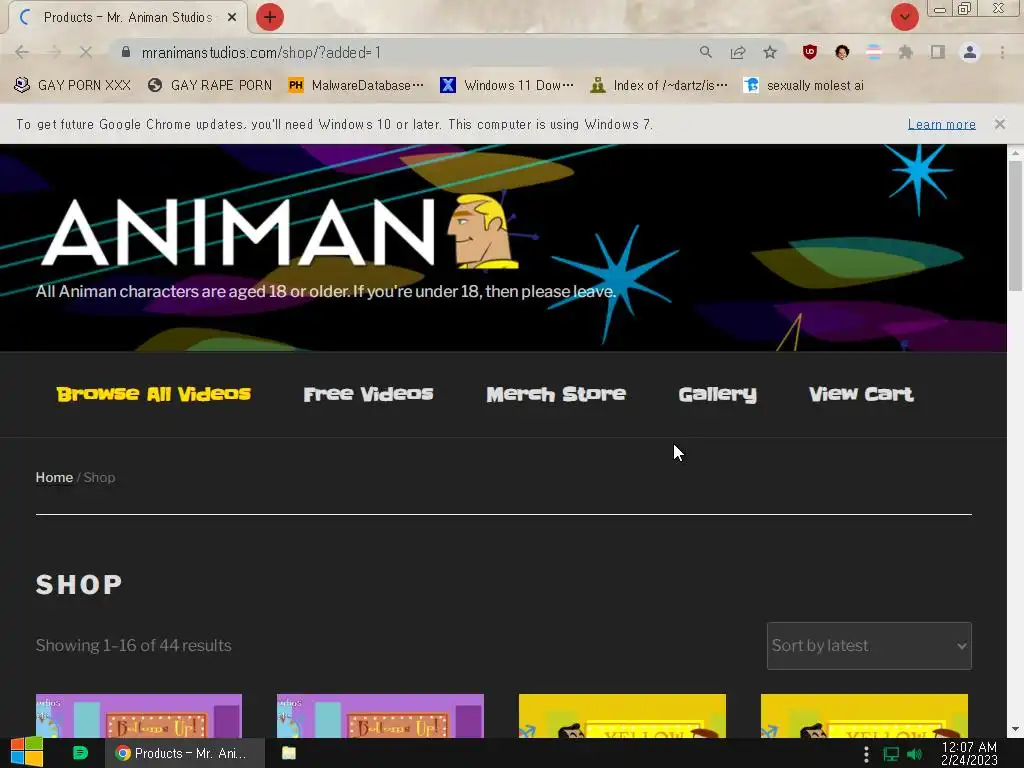Open the red tab search chevron button
The image size is (1024, 768).
[x=904, y=17]
